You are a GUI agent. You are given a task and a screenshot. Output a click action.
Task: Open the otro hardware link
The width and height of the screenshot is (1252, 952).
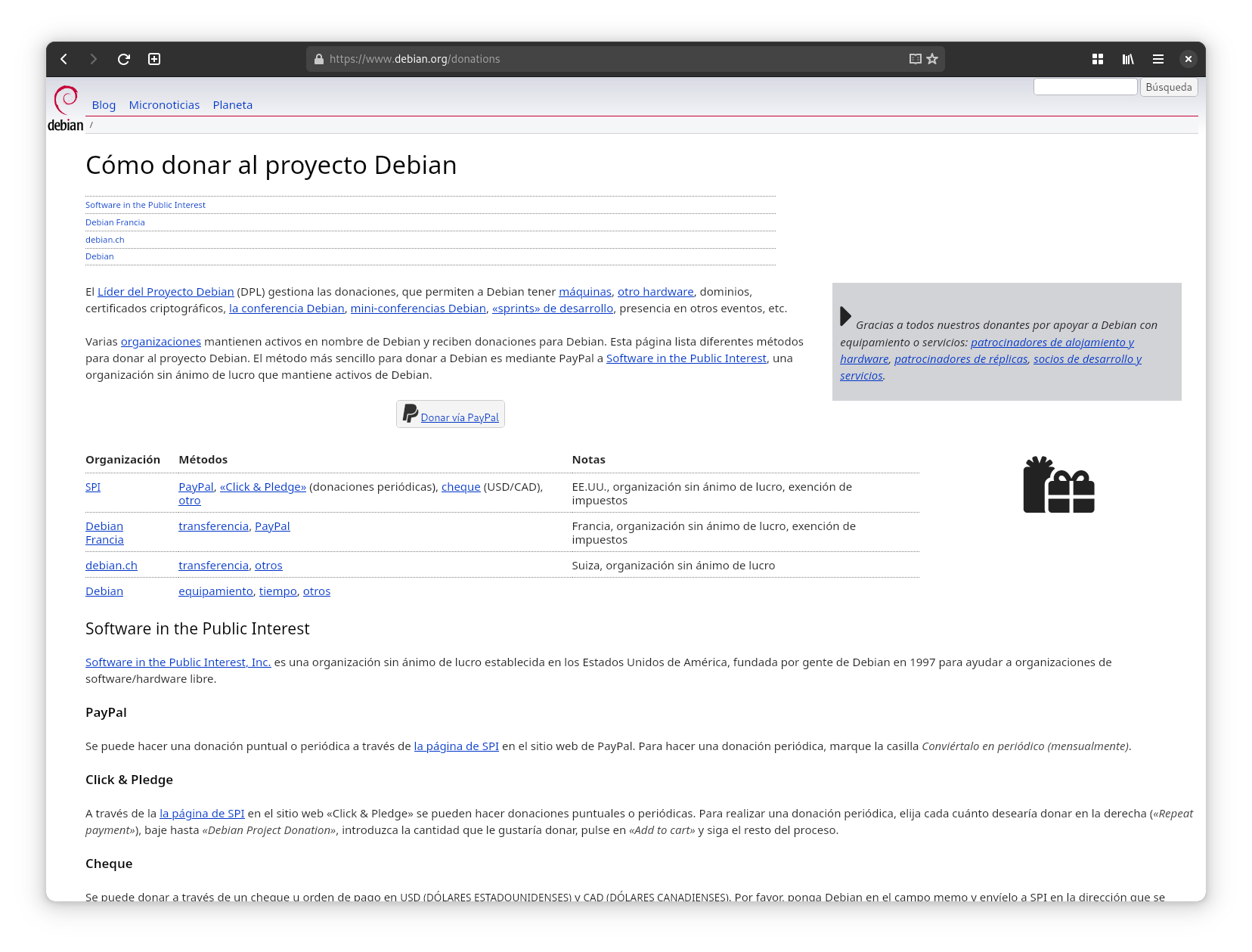click(x=655, y=292)
